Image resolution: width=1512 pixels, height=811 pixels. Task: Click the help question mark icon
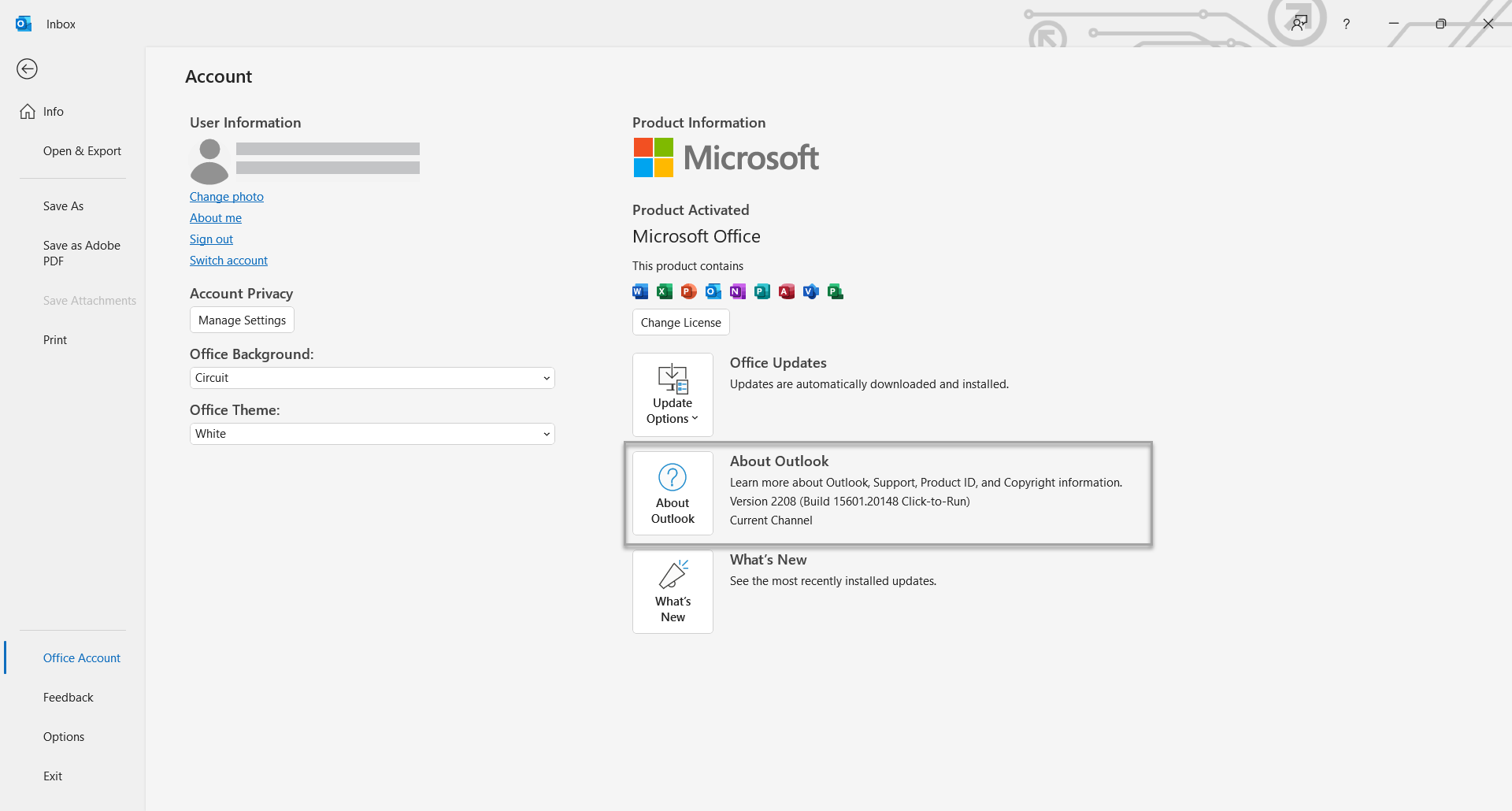1347,24
